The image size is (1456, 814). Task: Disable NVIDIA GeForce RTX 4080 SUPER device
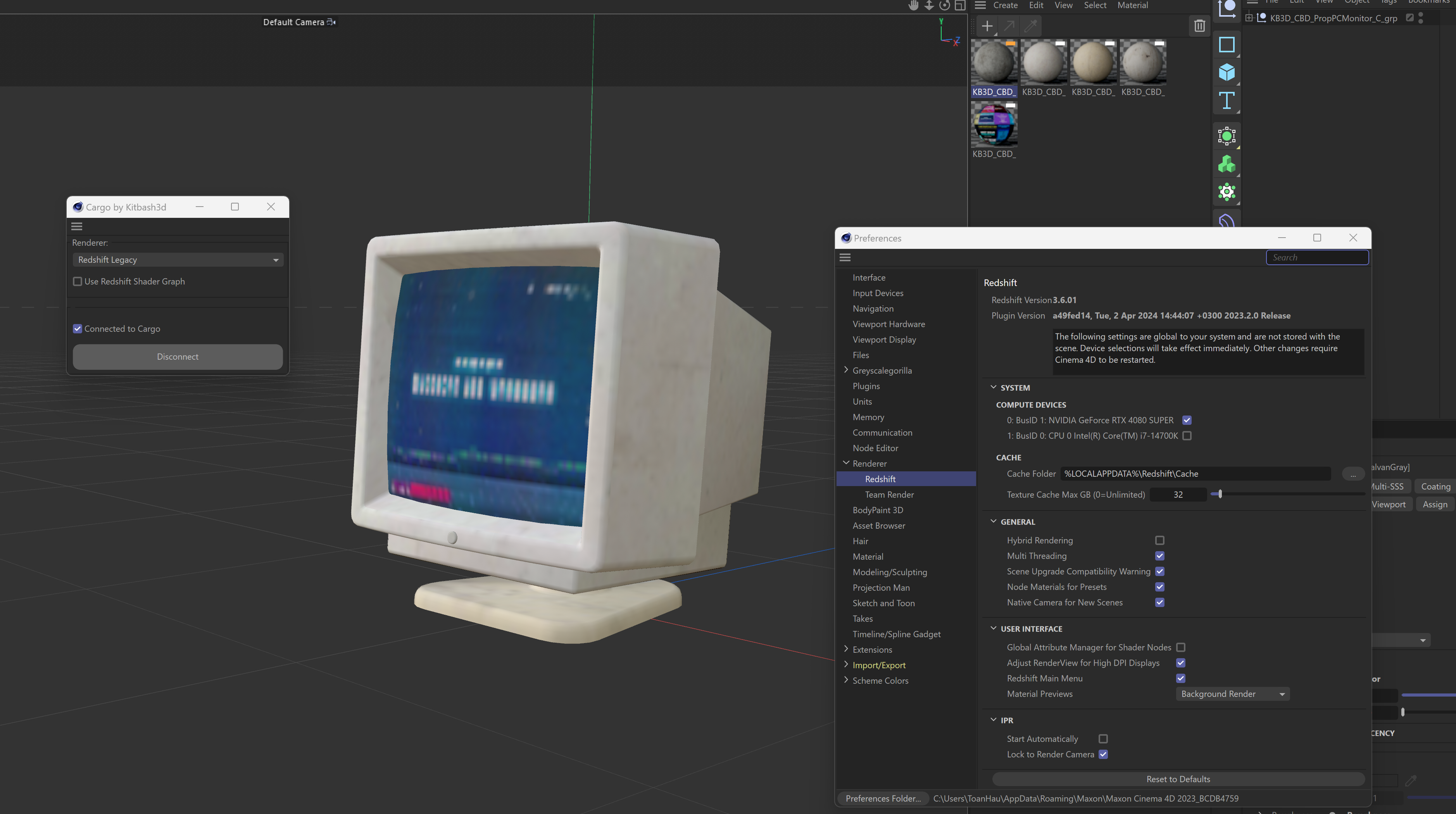pyautogui.click(x=1187, y=420)
